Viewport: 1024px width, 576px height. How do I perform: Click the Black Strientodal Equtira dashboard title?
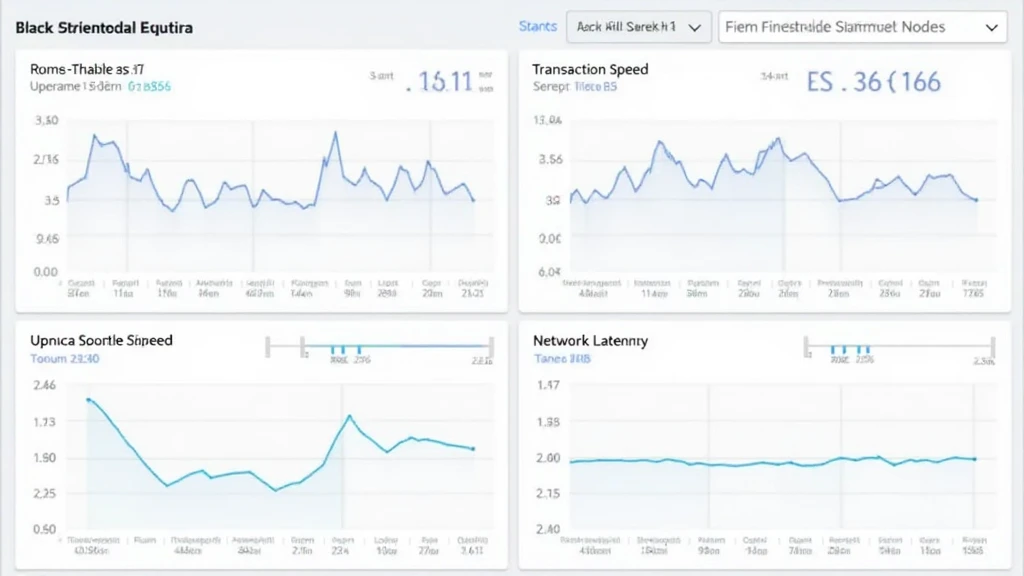pos(104,27)
